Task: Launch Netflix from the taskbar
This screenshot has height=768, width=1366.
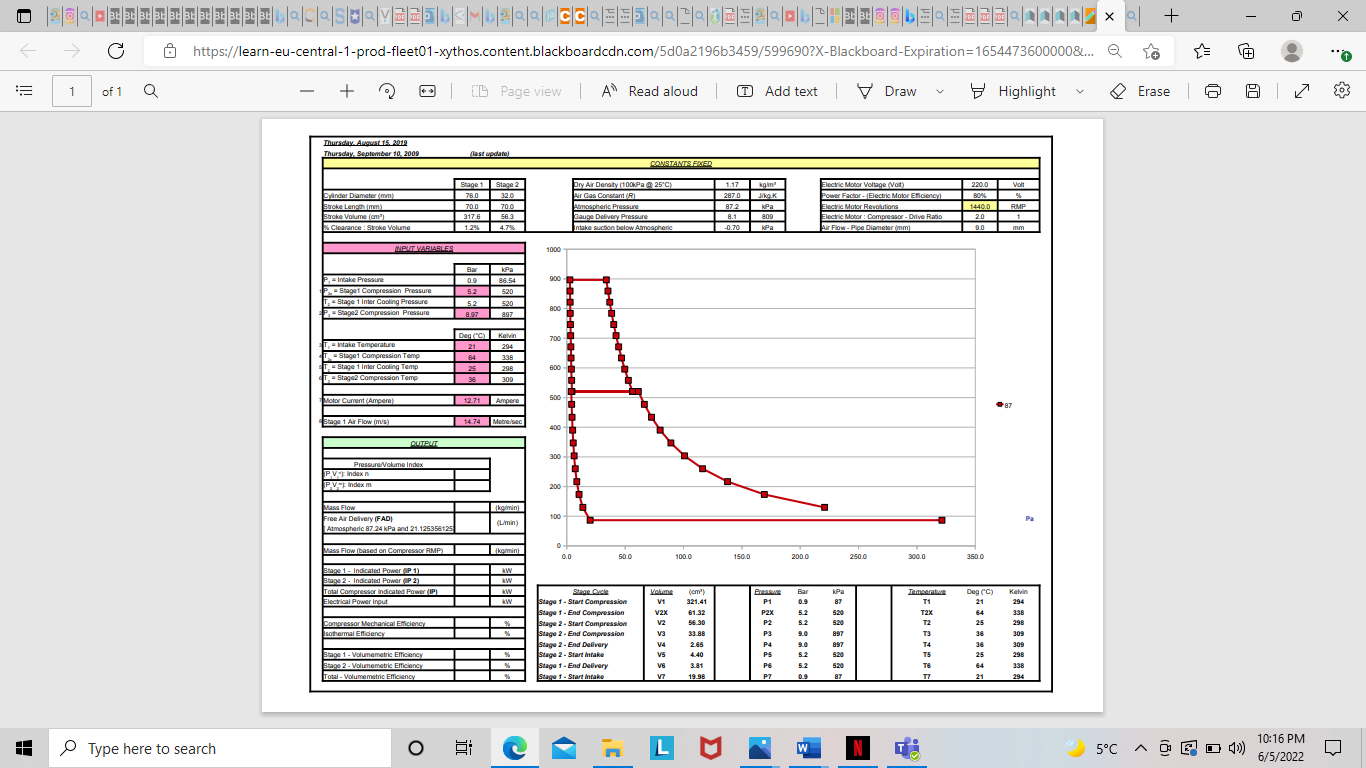Action: [x=857, y=748]
